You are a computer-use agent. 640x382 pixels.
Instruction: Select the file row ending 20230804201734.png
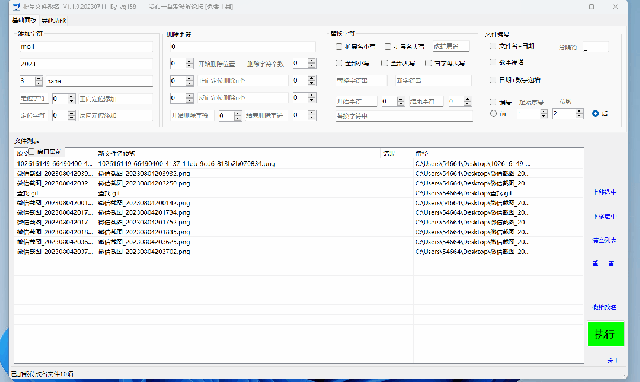tap(298, 212)
